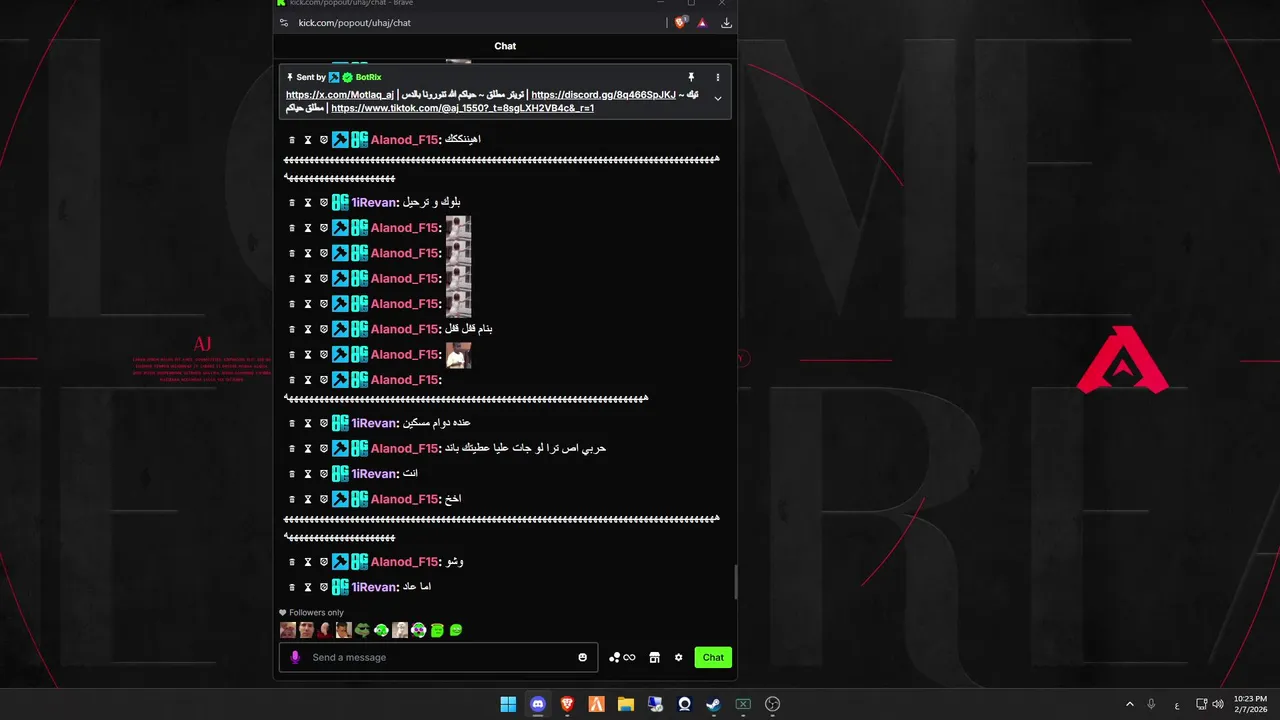Open the Arabic input language switcher
Image resolution: width=1280 pixels, height=720 pixels.
tap(1176, 704)
